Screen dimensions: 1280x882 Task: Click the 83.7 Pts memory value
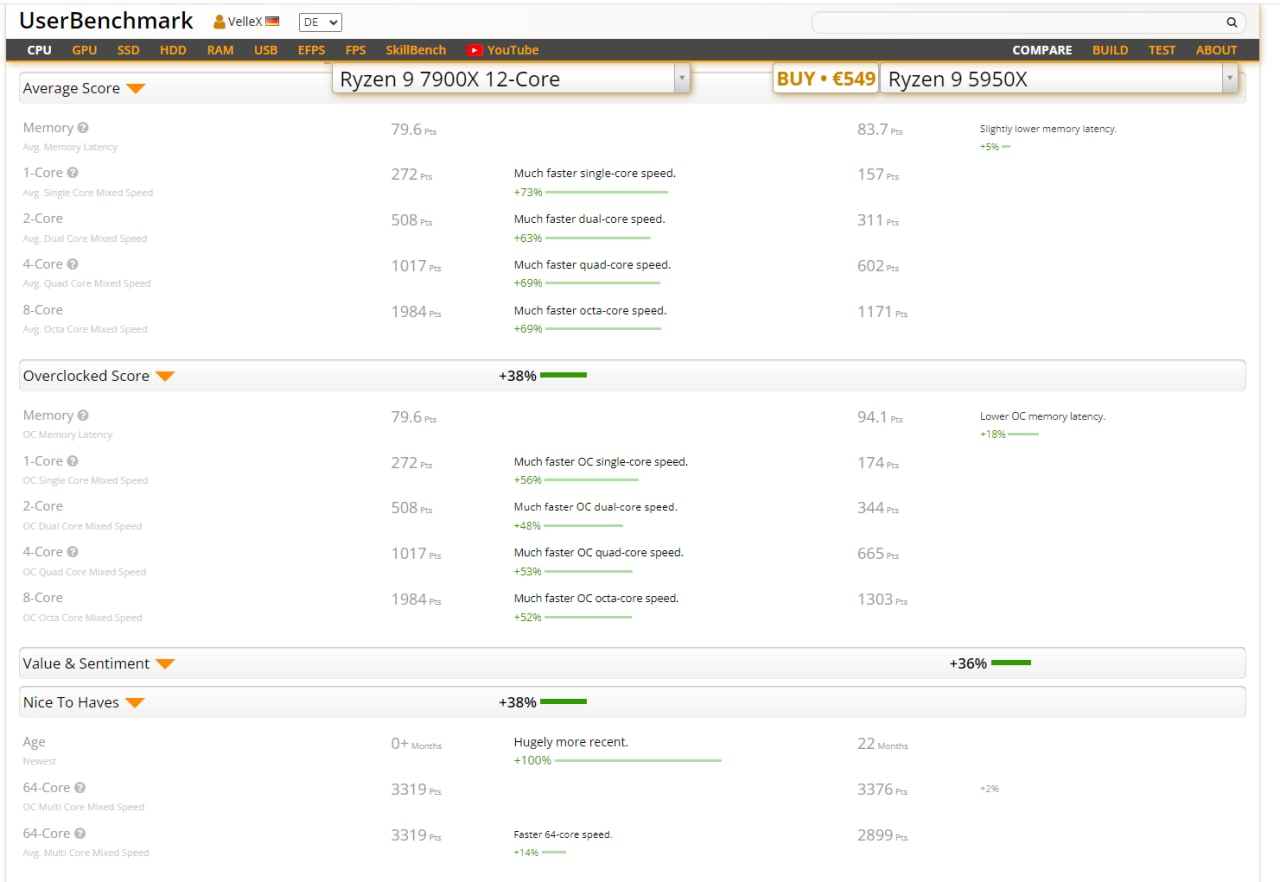880,130
